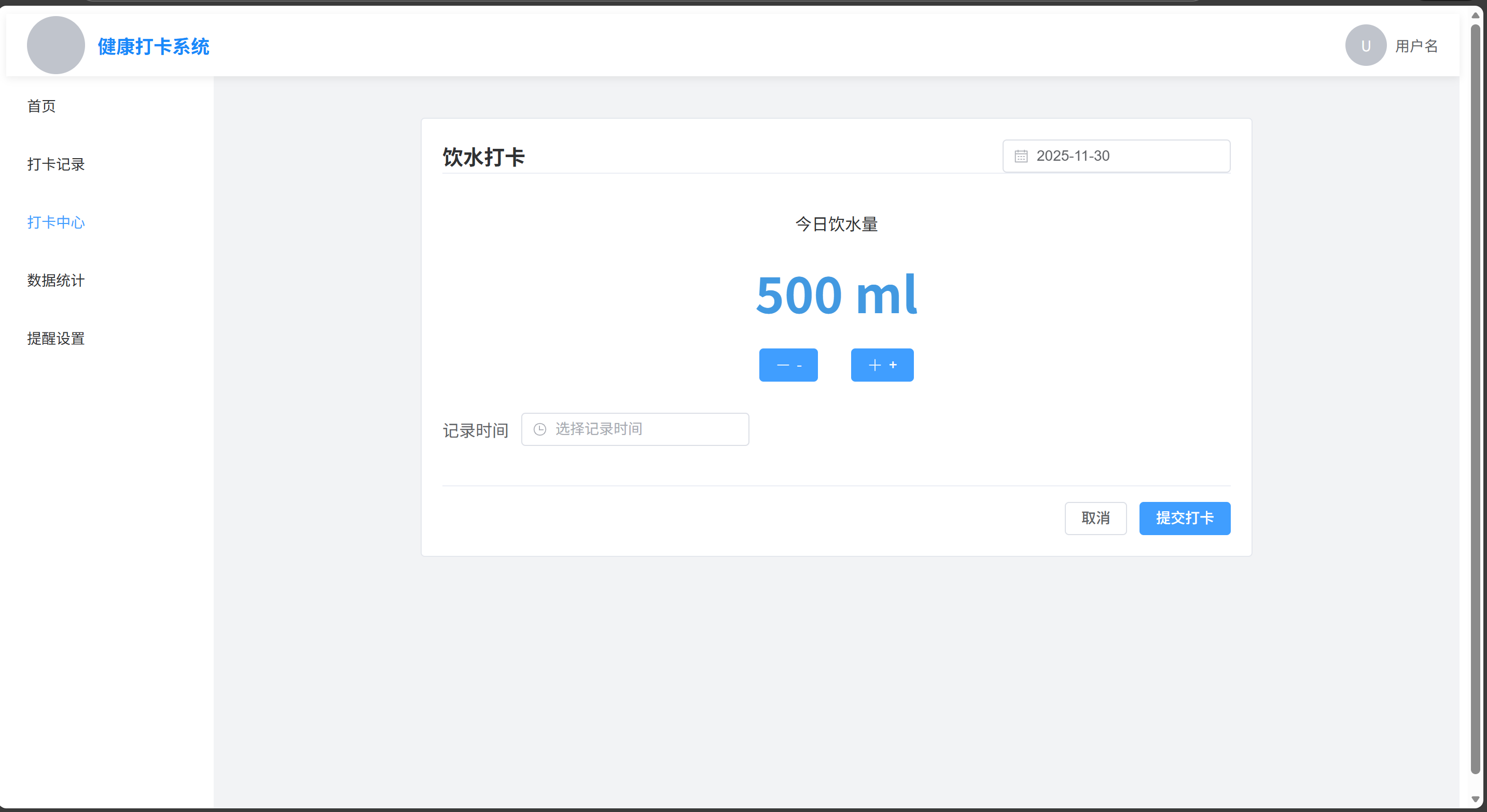Click the scrollbar up arrow
The image size is (1487, 812).
pyautogui.click(x=1475, y=16)
